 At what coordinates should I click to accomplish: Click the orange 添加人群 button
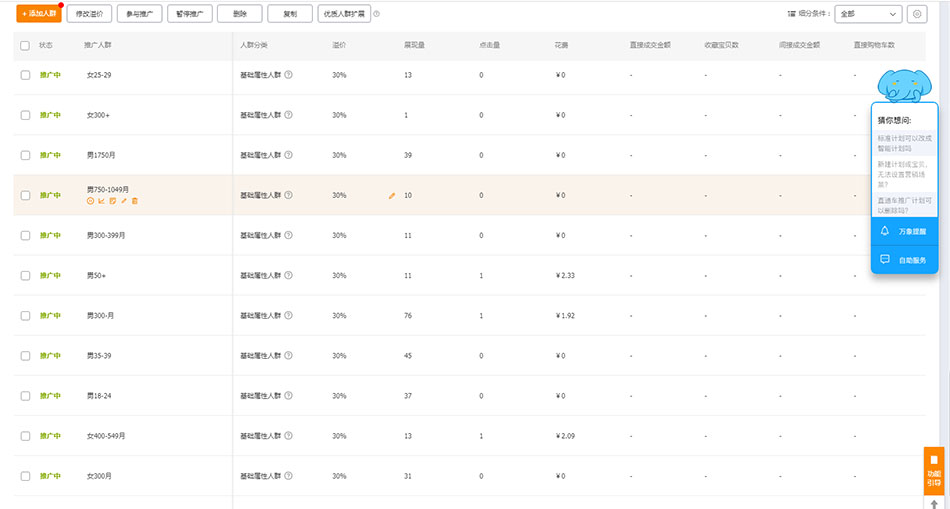coord(39,13)
